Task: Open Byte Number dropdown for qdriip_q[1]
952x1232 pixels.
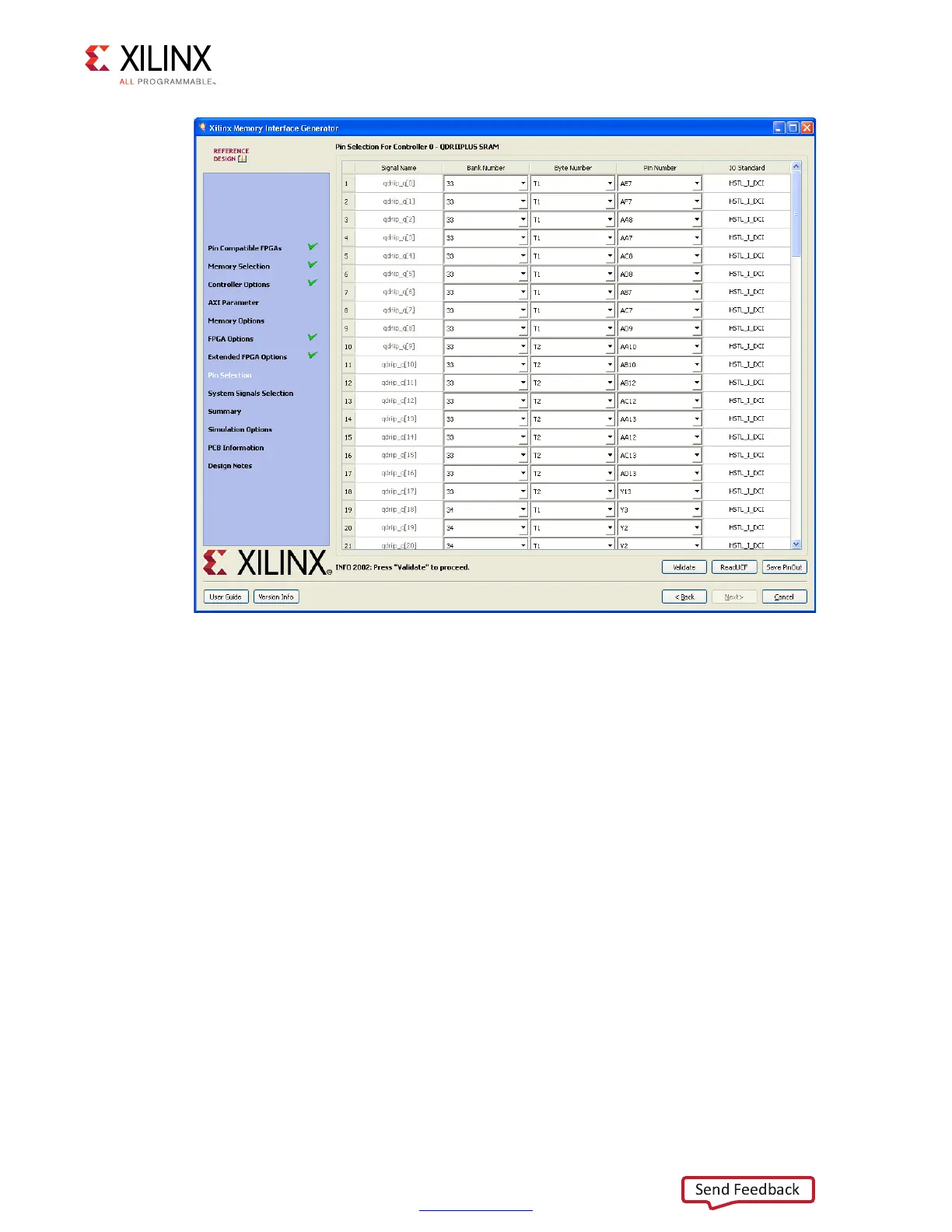Action: (611, 201)
